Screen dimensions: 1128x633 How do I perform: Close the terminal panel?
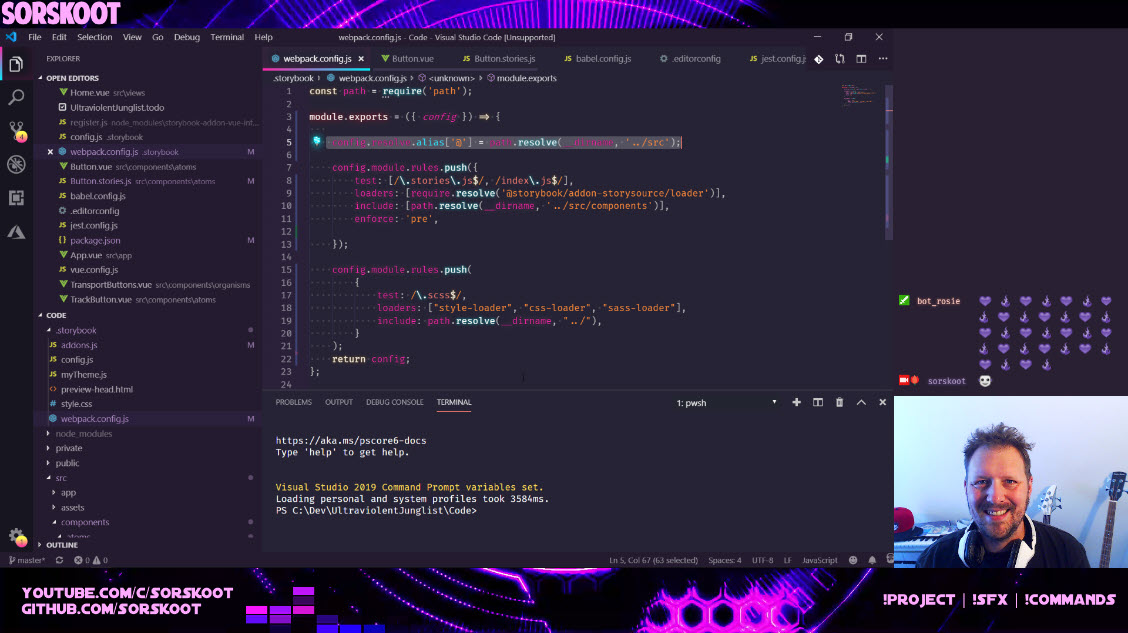click(x=883, y=402)
